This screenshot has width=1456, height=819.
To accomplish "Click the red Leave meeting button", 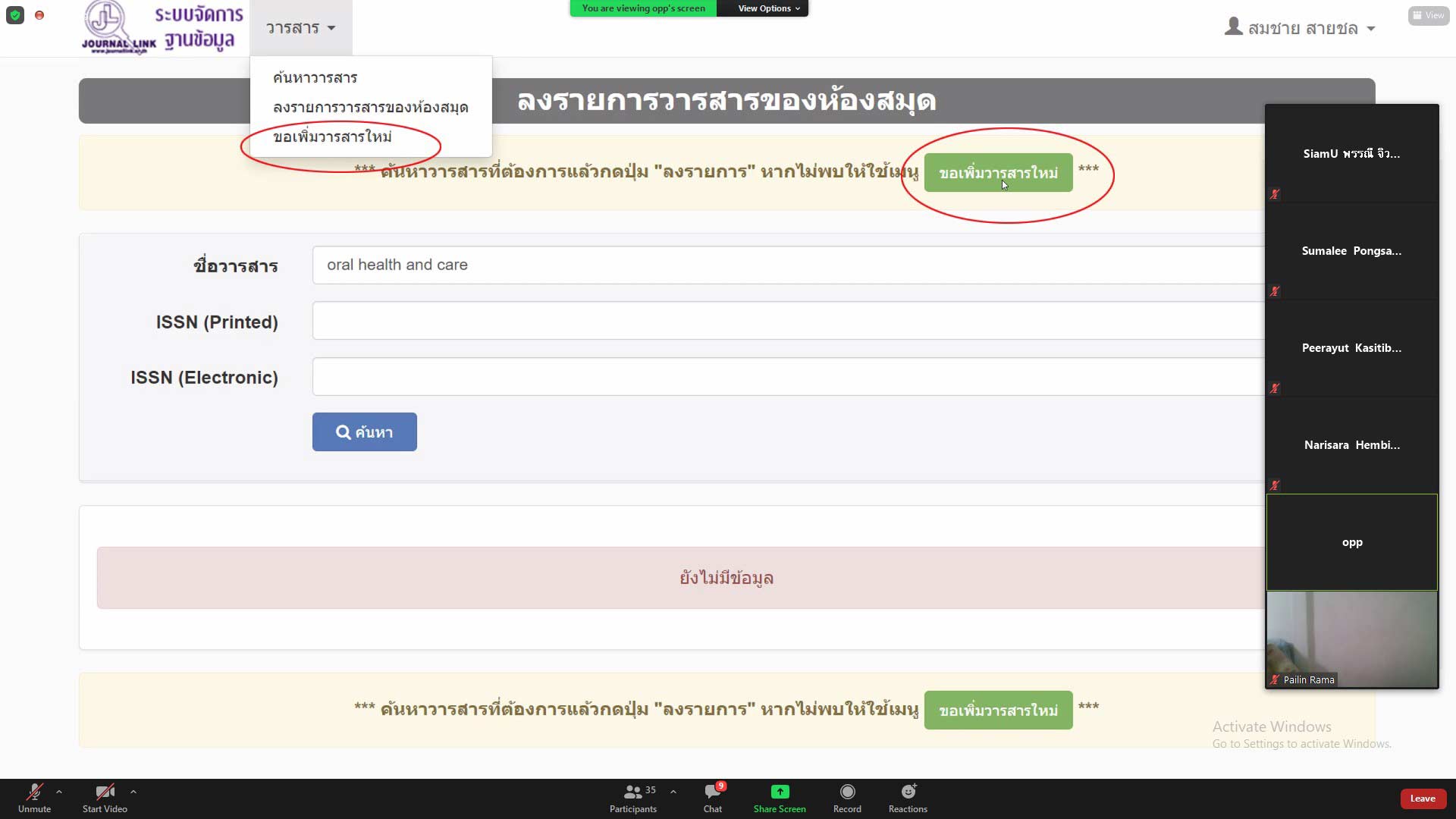I will pyautogui.click(x=1422, y=799).
